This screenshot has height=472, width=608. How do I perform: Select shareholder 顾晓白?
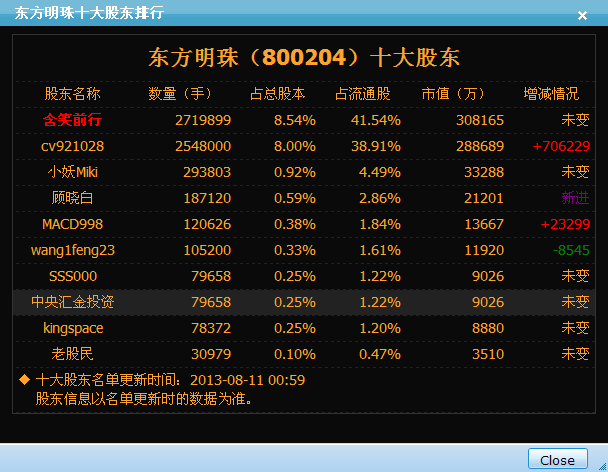[x=73, y=198]
